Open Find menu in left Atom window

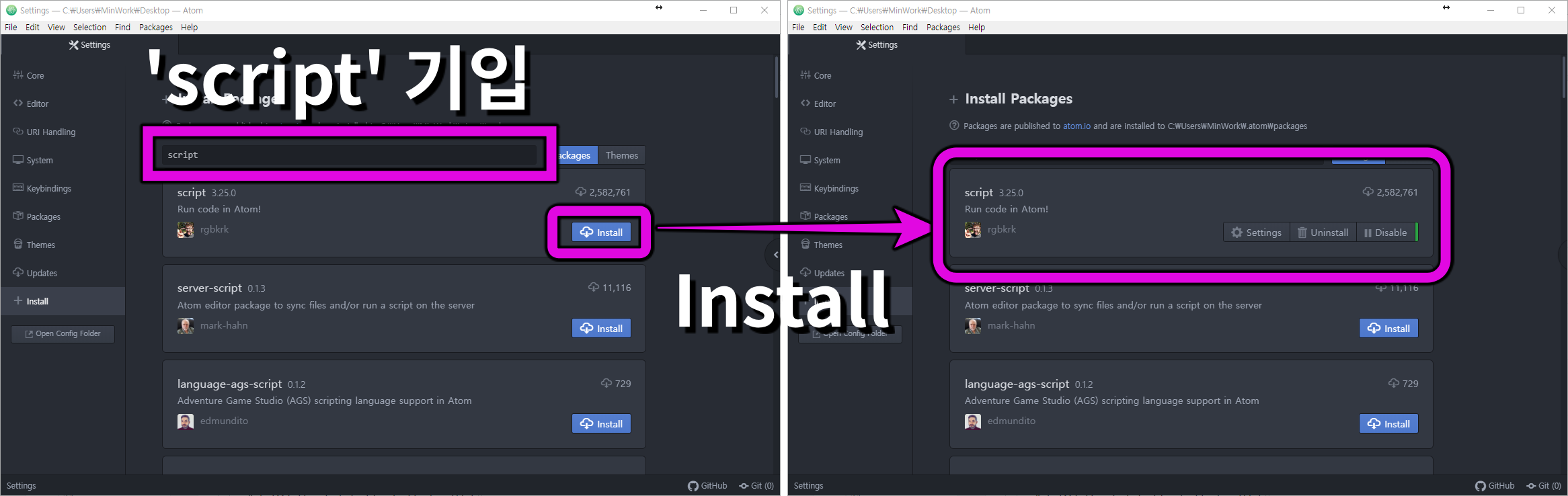click(x=122, y=27)
